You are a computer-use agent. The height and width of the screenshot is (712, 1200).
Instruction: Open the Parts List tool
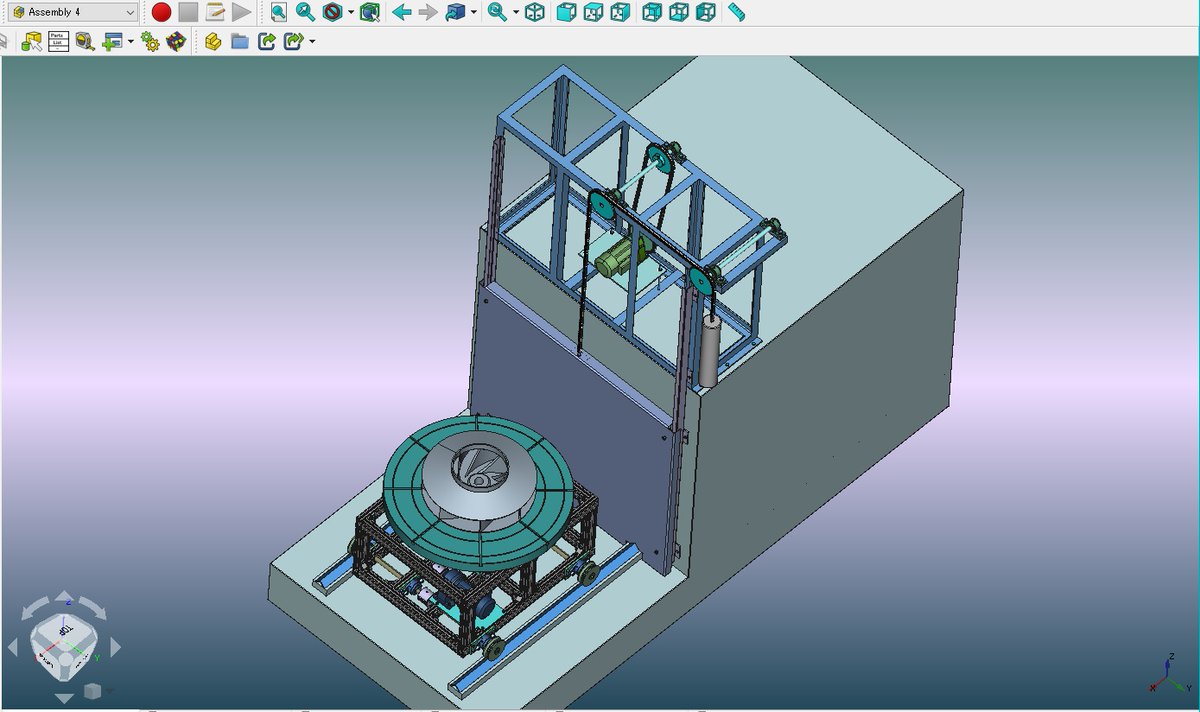(58, 41)
